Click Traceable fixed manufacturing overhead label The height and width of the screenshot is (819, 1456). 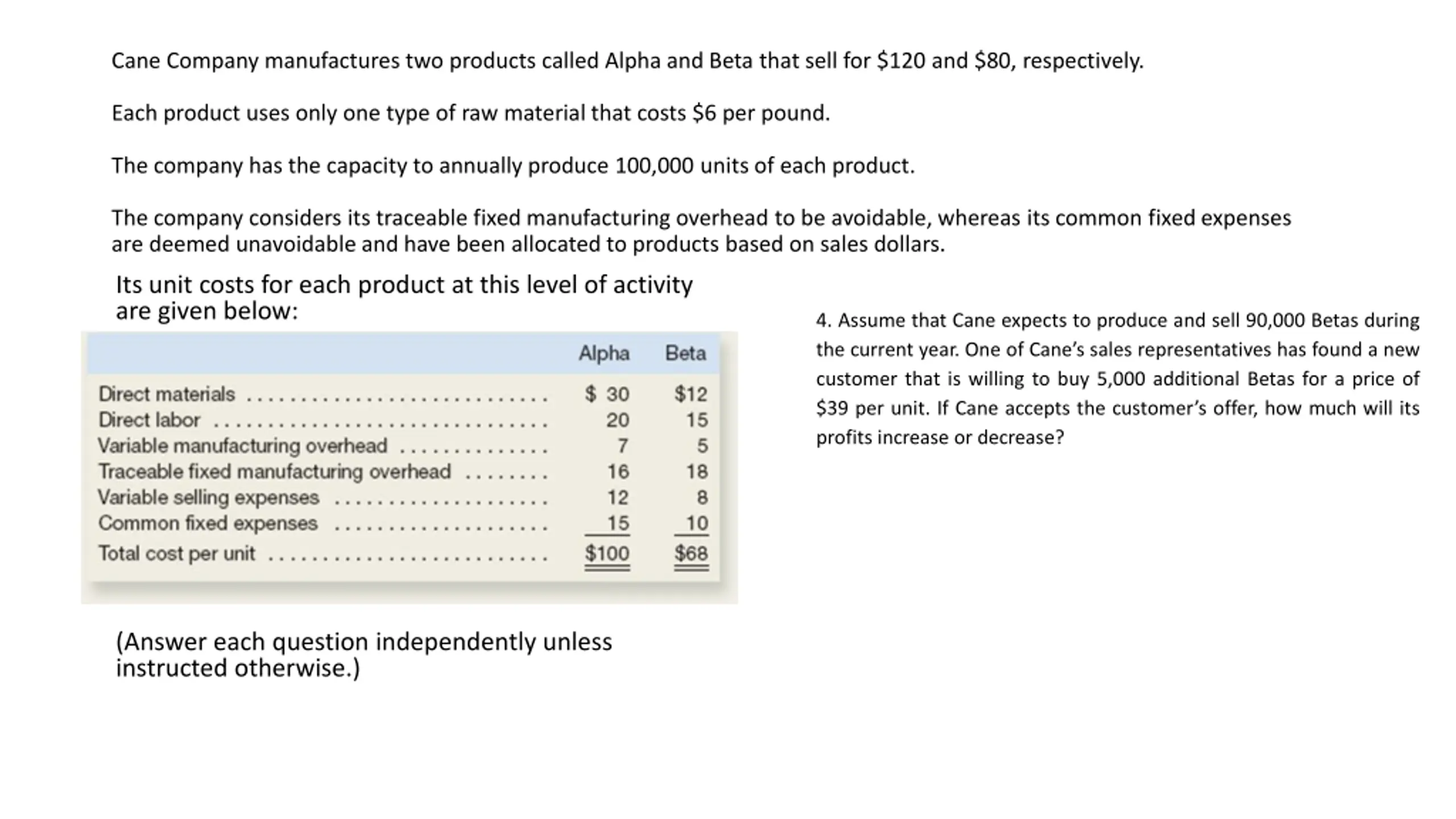pos(275,471)
